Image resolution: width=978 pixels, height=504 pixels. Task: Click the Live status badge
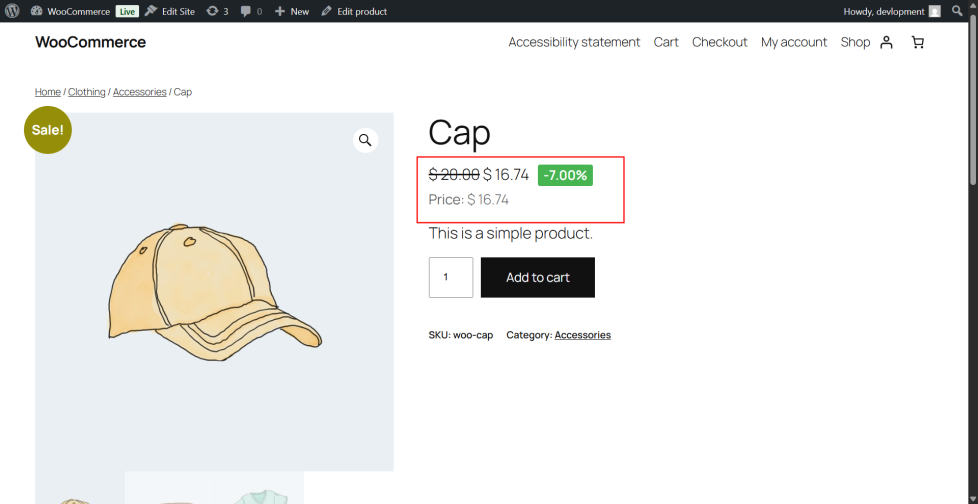127,11
